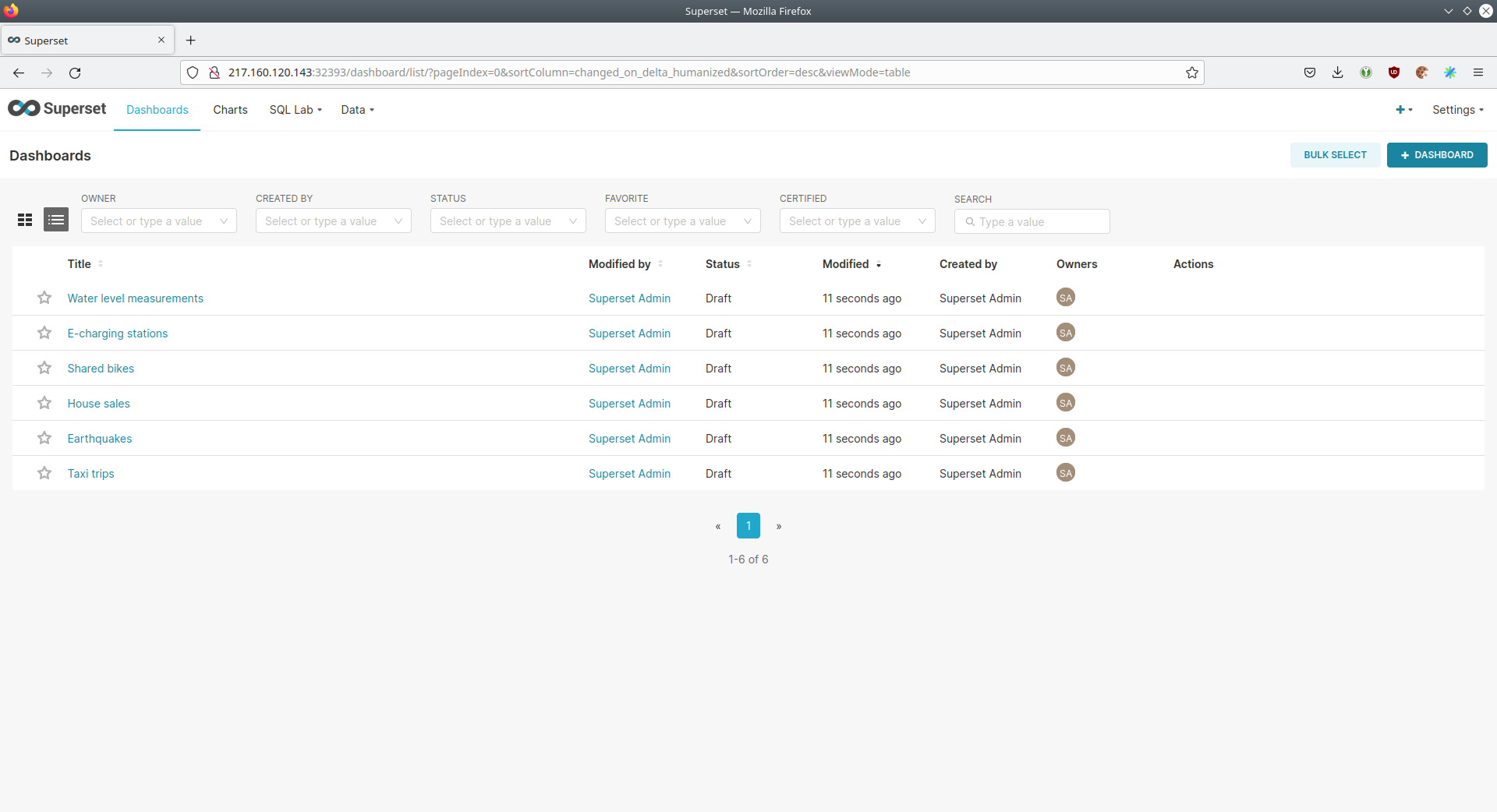This screenshot has width=1497, height=812.
Task: Expand the Status filter dropdown
Action: (508, 221)
